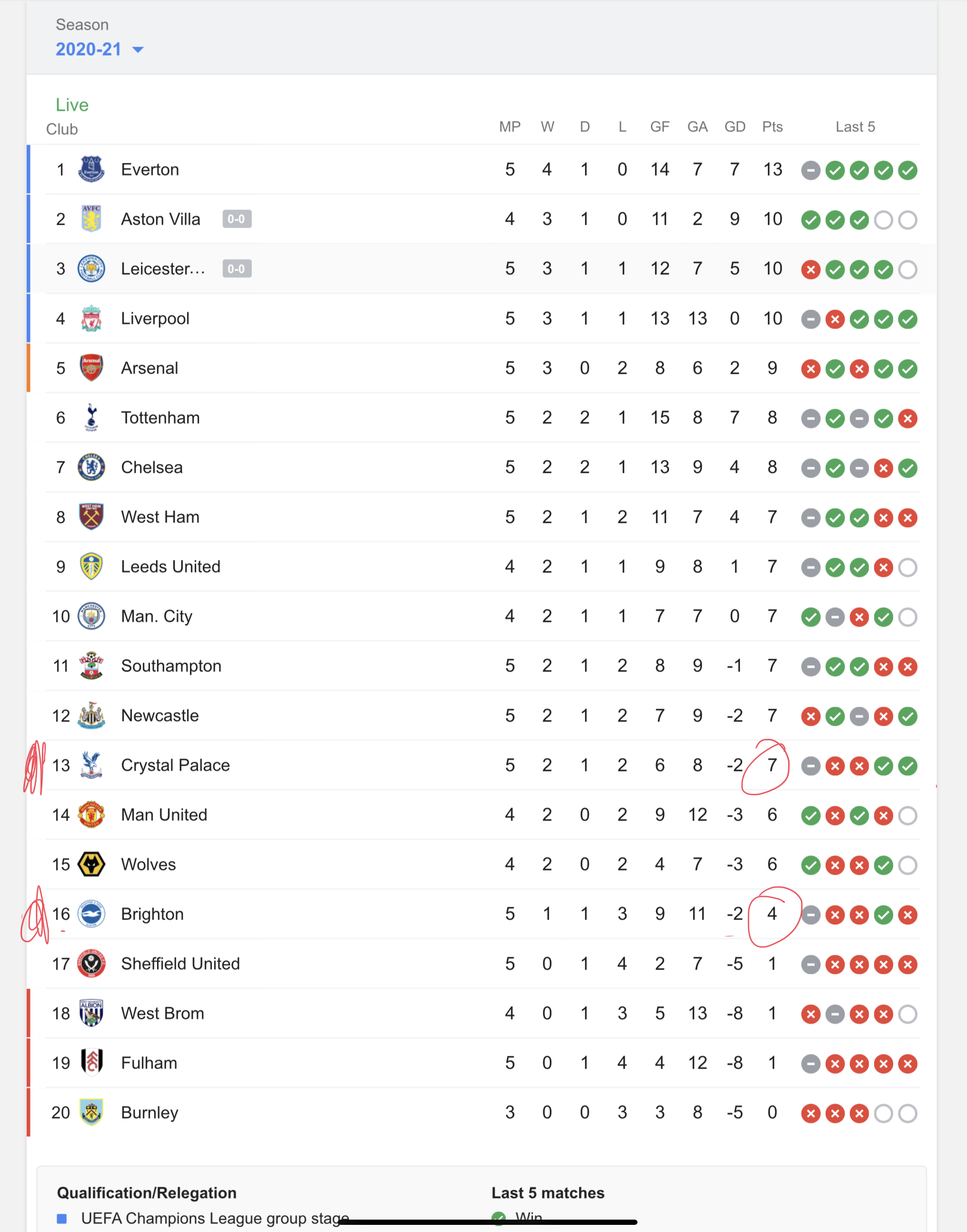Click Leicester's first red loss indicator

click(x=811, y=270)
